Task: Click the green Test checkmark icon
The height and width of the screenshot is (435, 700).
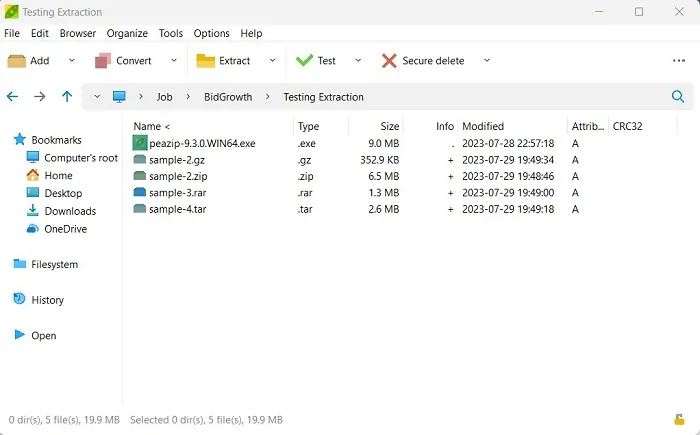Action: pos(304,60)
